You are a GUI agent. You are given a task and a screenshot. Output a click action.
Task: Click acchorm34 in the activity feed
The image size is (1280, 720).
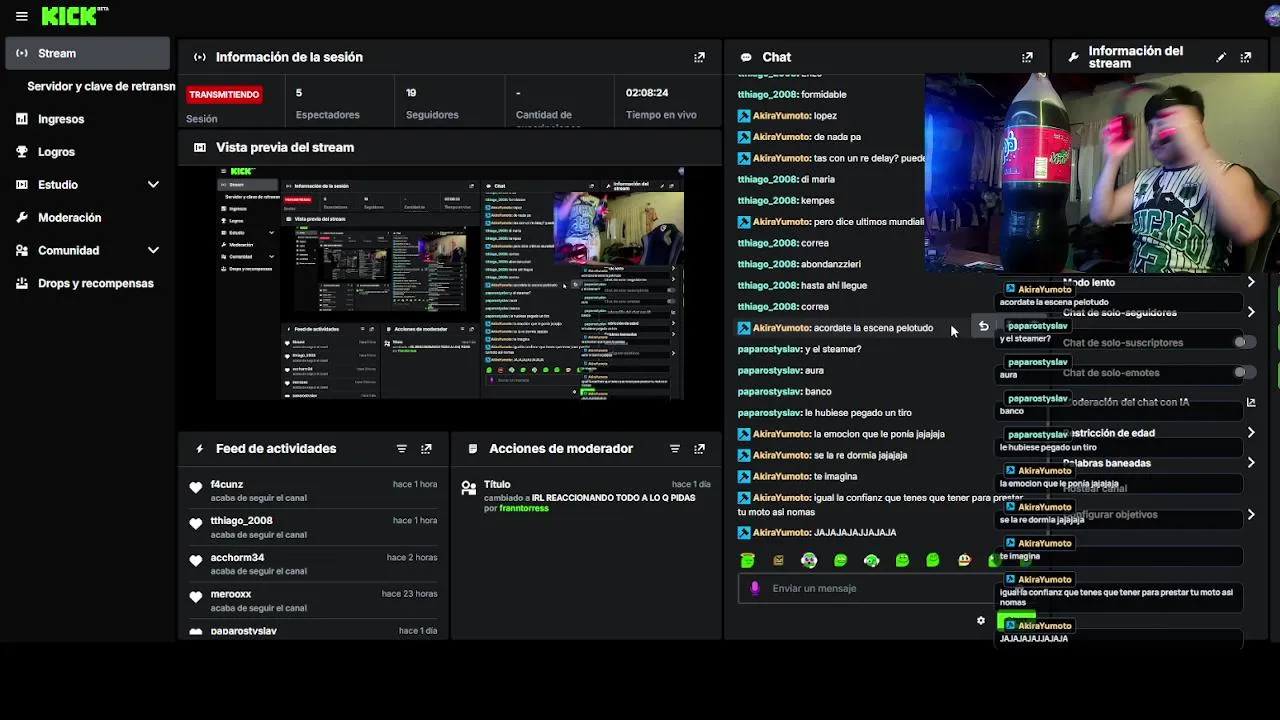[237, 558]
